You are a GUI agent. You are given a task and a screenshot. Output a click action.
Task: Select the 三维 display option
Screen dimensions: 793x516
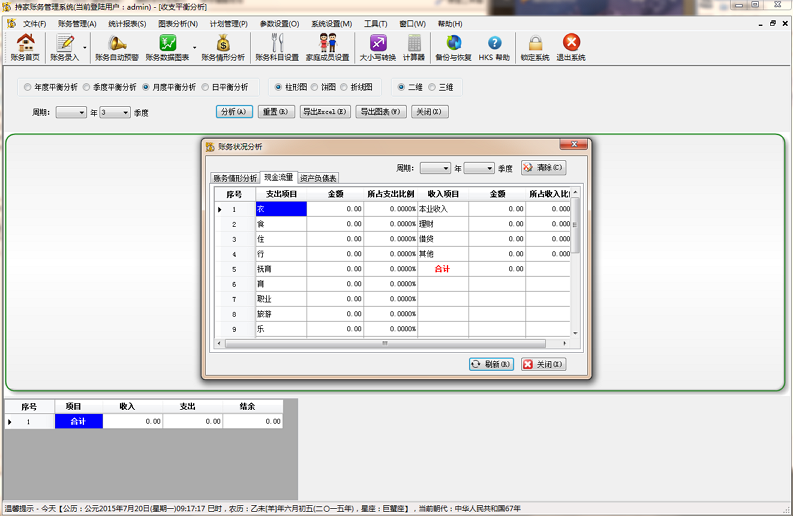tap(431, 87)
